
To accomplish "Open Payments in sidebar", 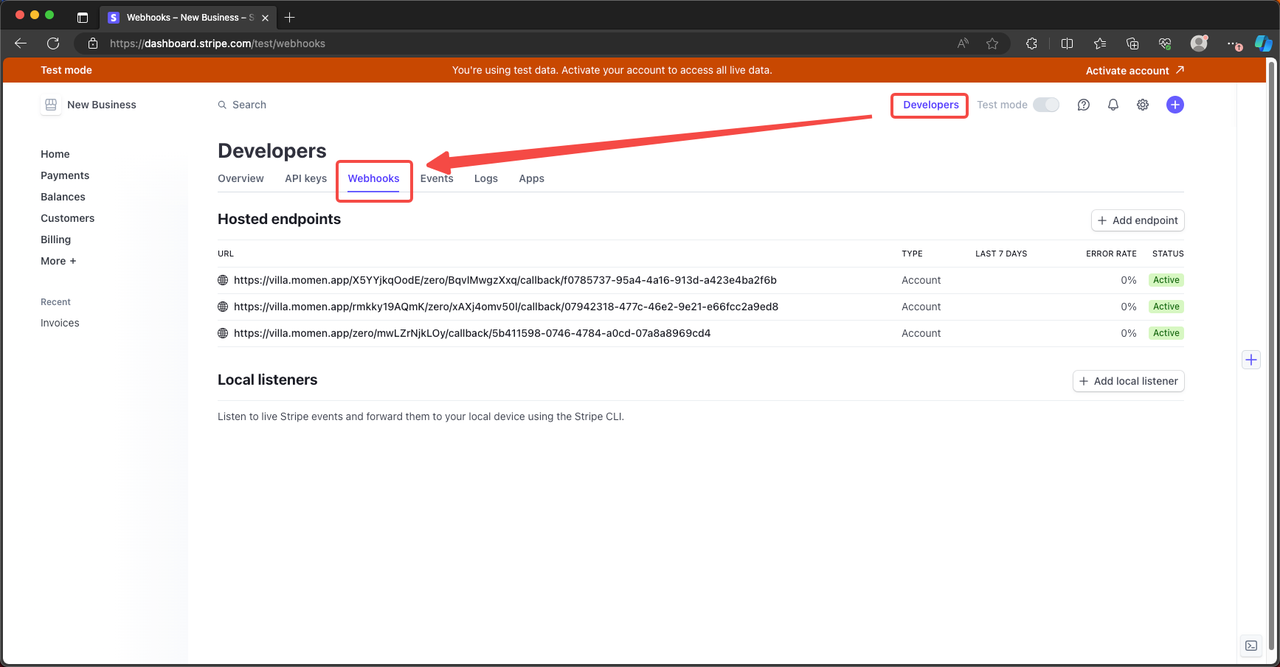I will (65, 176).
